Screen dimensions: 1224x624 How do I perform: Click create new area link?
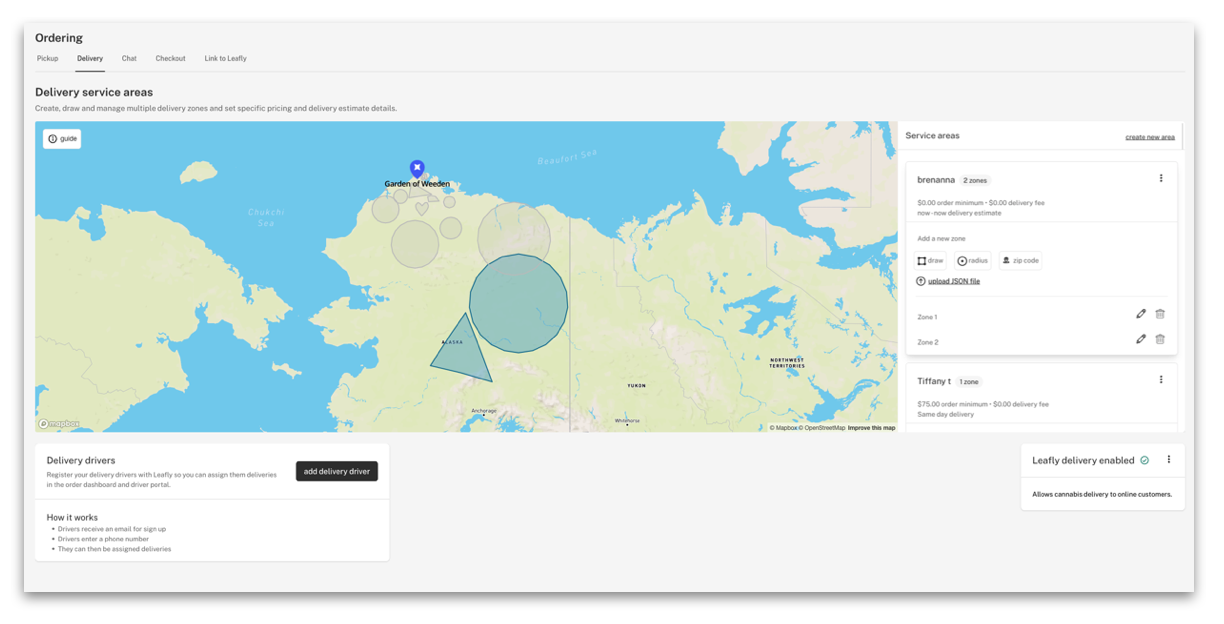pyautogui.click(x=1150, y=137)
